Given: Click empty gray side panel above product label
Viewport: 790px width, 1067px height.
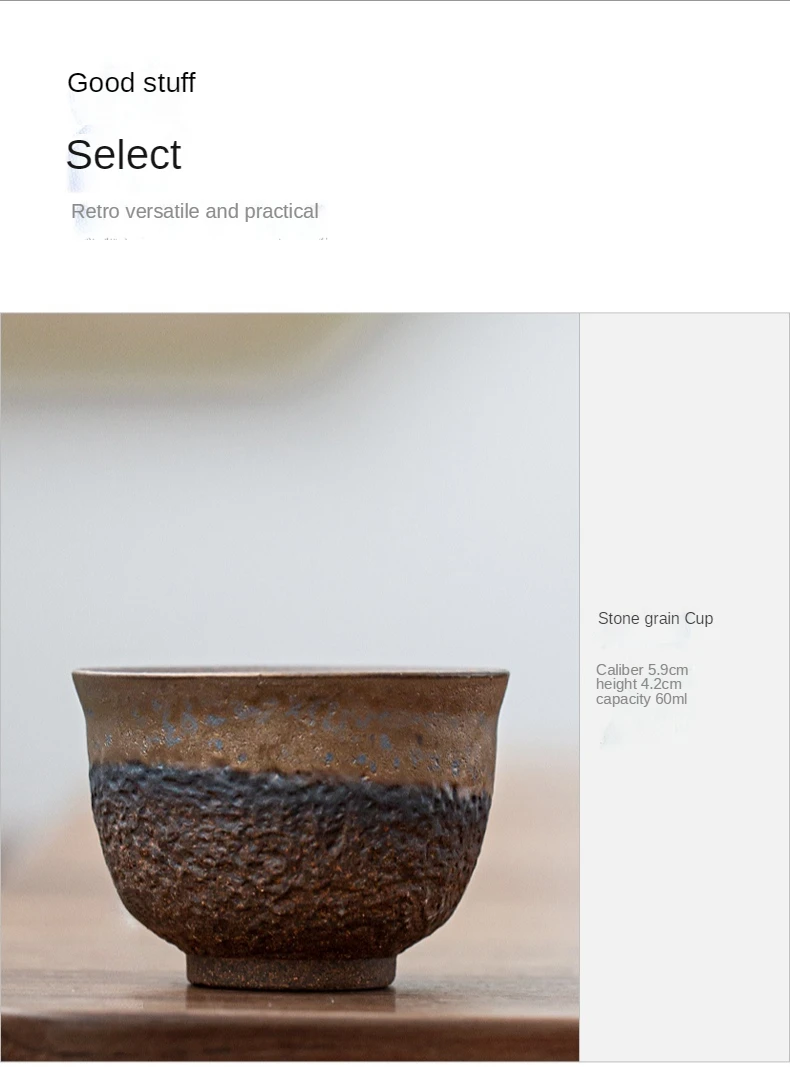Looking at the screenshot, I should pyautogui.click(x=684, y=450).
